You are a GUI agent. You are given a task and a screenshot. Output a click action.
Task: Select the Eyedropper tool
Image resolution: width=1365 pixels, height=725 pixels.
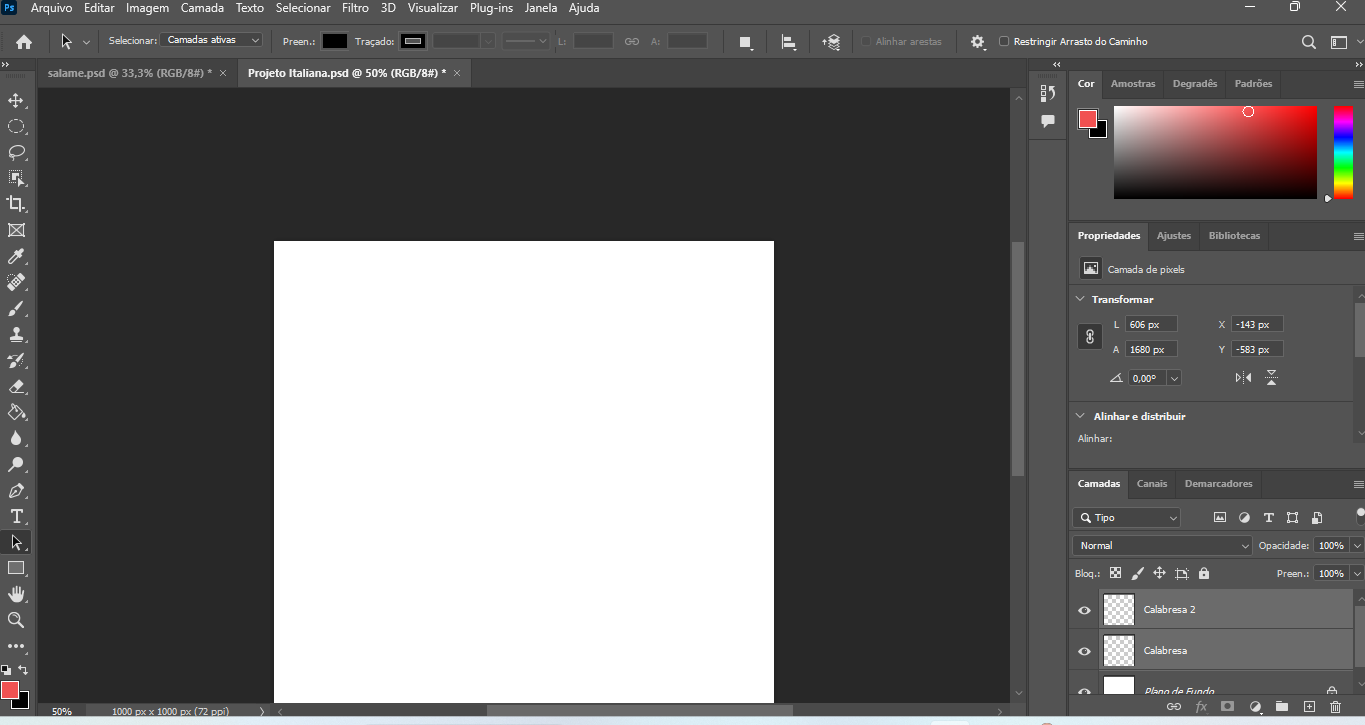[x=16, y=257]
